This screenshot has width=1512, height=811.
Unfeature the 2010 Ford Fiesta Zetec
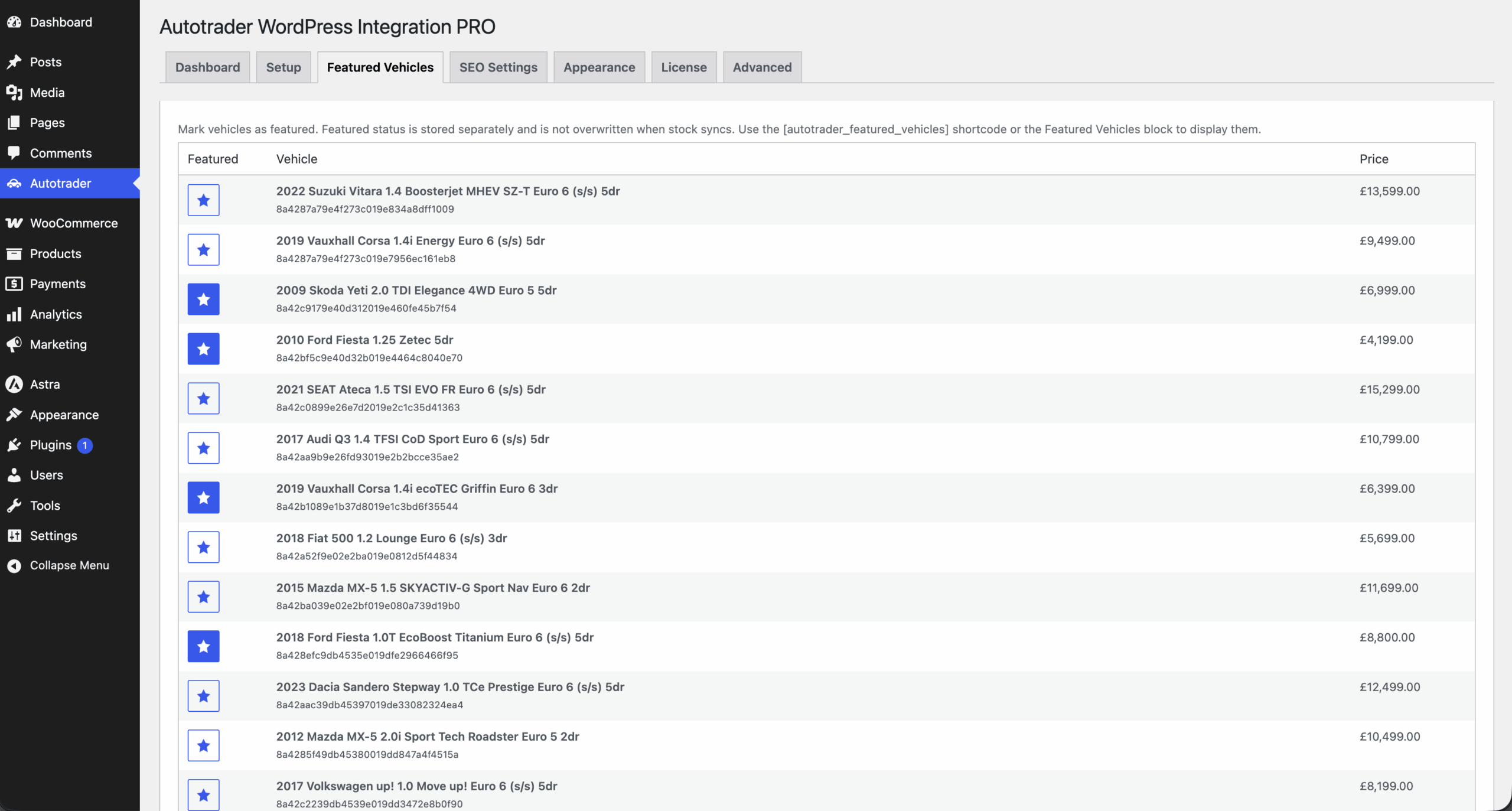[204, 349]
